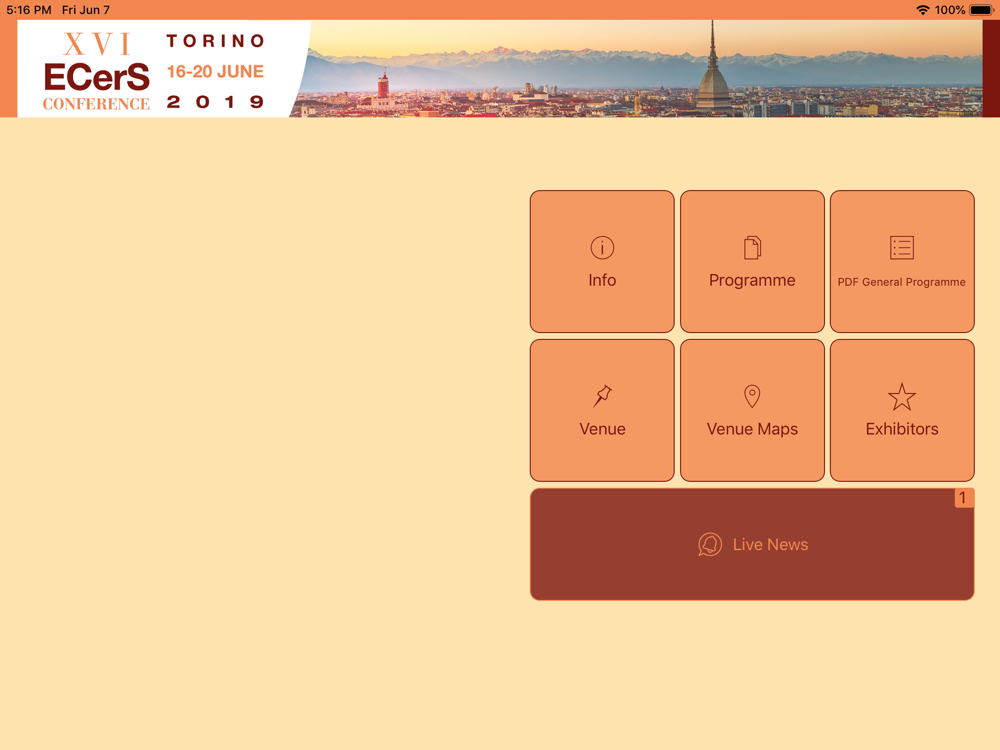Choose the Venue tile label
The height and width of the screenshot is (750, 1000).
click(x=602, y=429)
